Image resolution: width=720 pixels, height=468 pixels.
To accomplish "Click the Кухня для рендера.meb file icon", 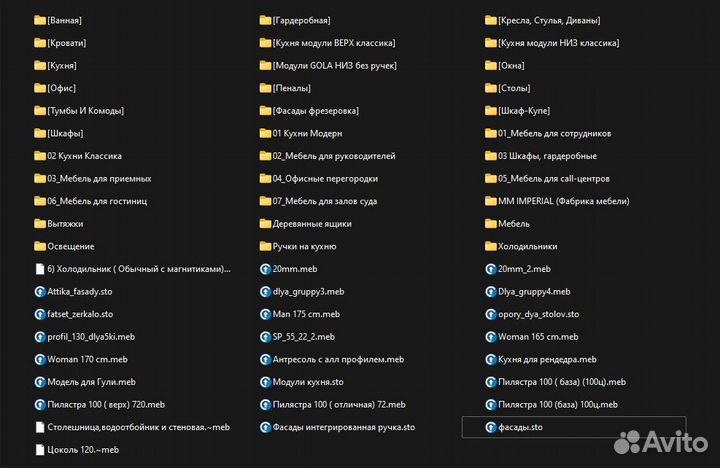I will click(x=490, y=359).
